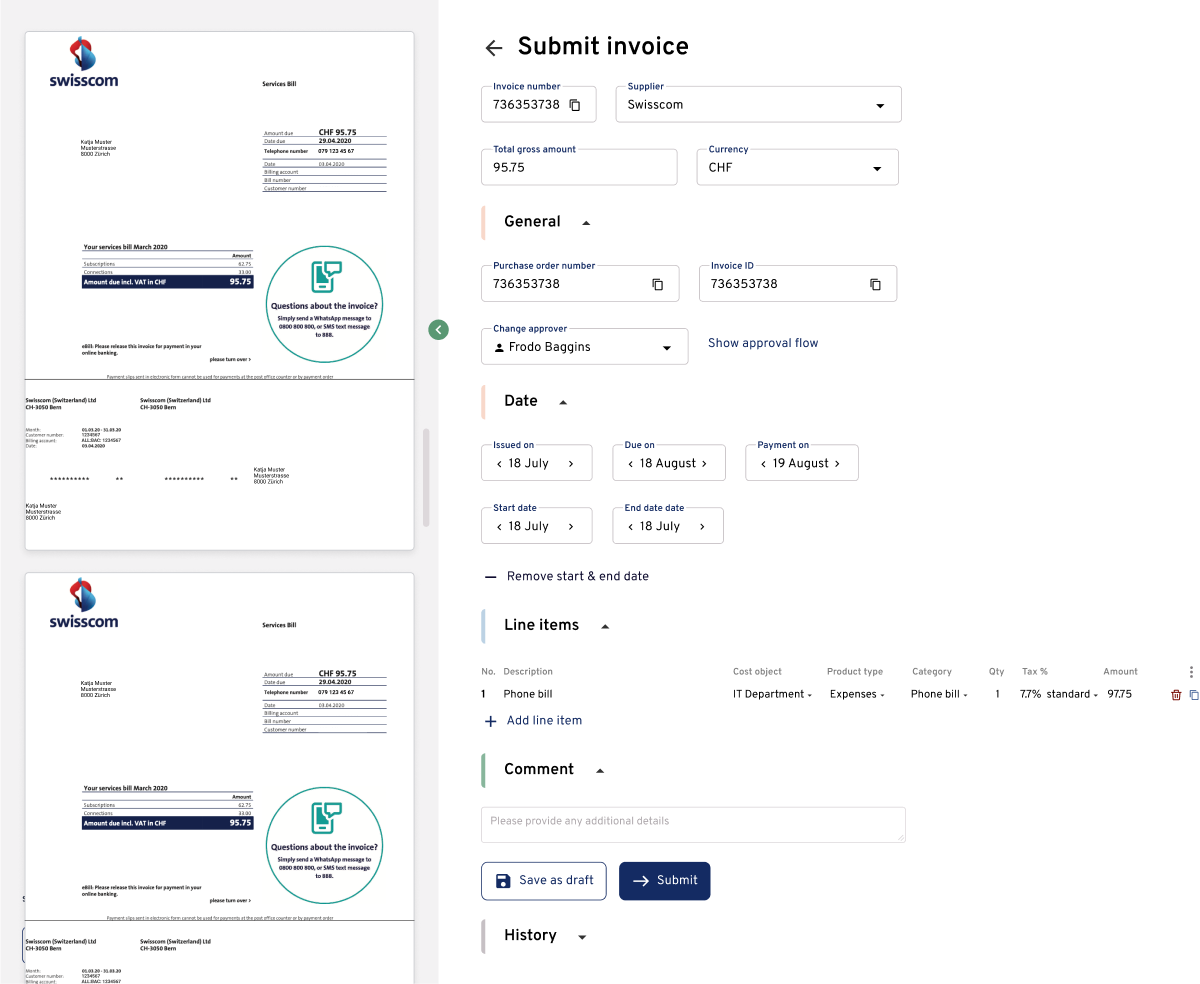
Task: Copy the Invoice ID field value
Action: pyautogui.click(x=875, y=284)
